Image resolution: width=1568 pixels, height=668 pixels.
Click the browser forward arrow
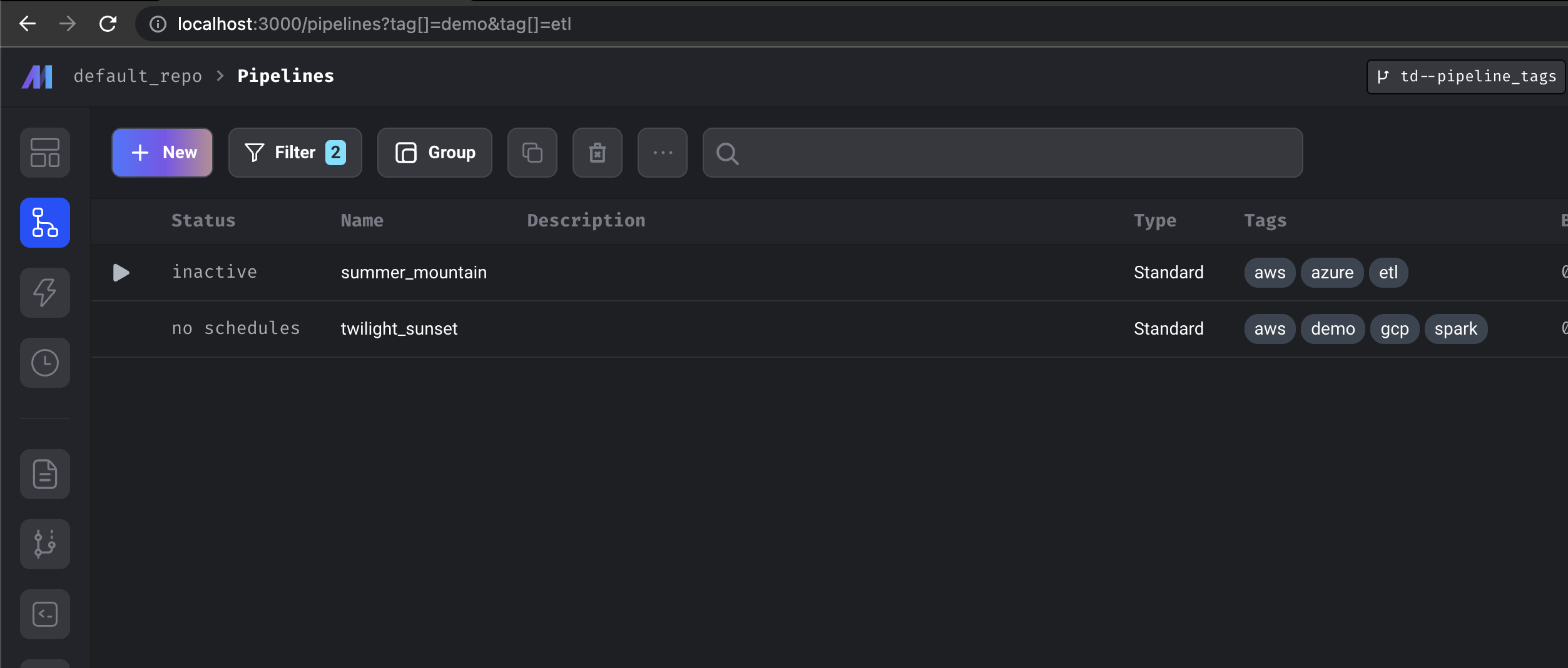click(x=68, y=24)
